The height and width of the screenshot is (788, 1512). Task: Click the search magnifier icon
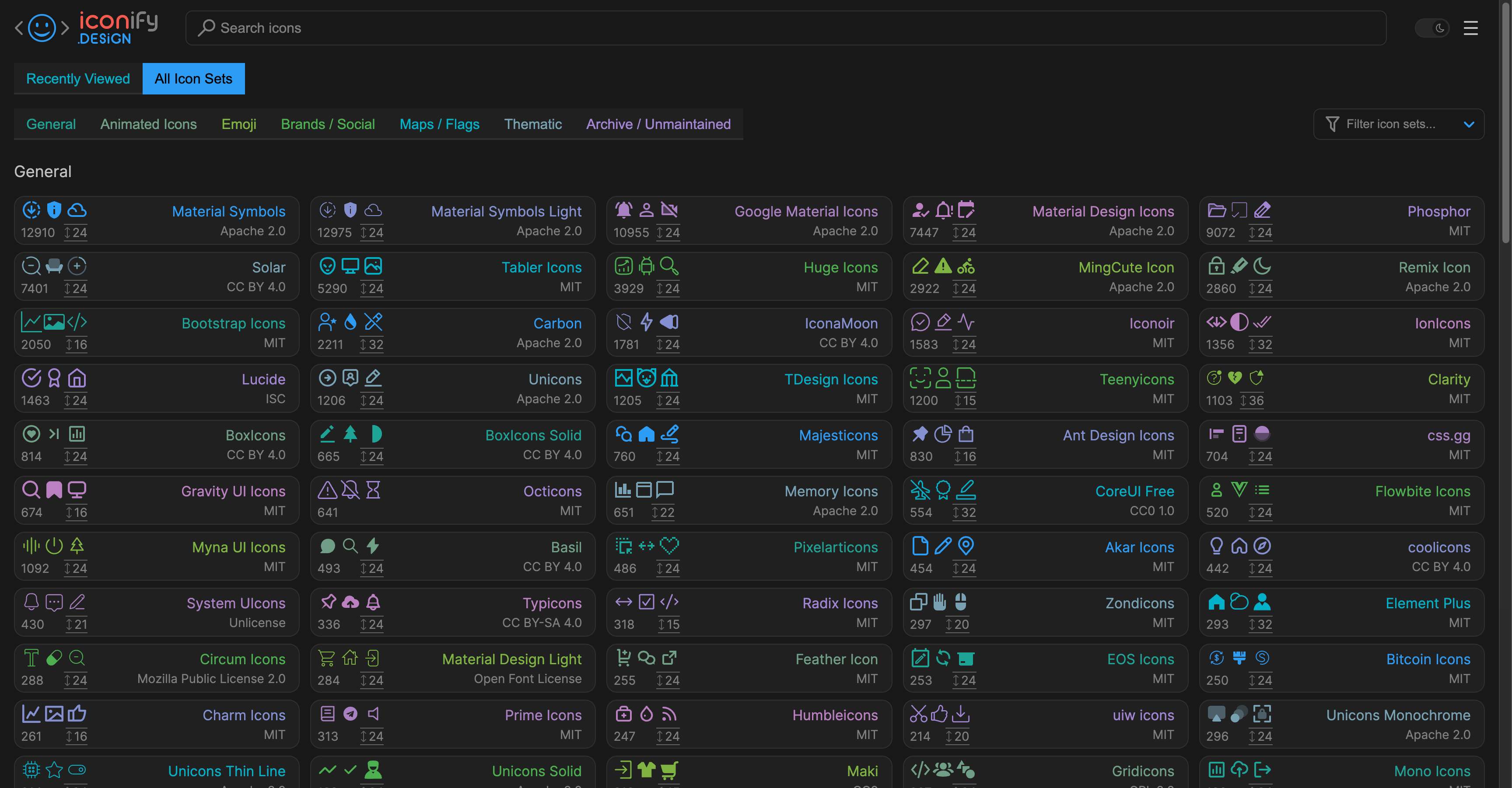(x=206, y=28)
